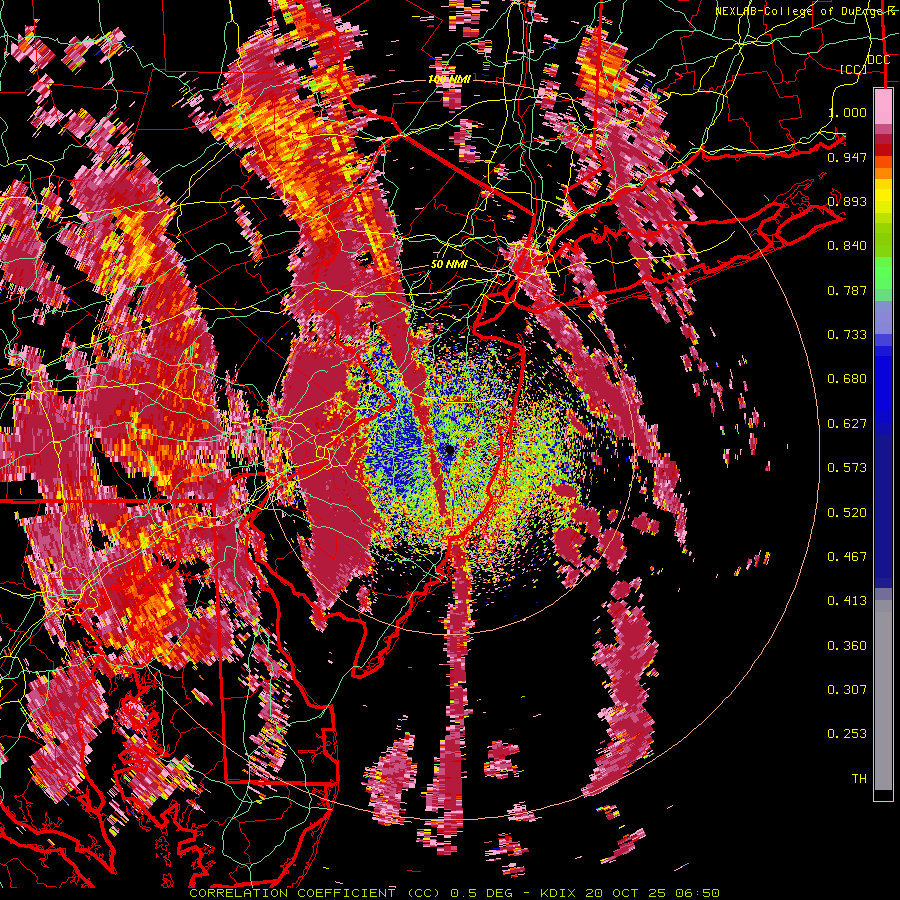The width and height of the screenshot is (900, 900).
Task: Select the 0.840 legend value
Action: pyautogui.click(x=847, y=246)
